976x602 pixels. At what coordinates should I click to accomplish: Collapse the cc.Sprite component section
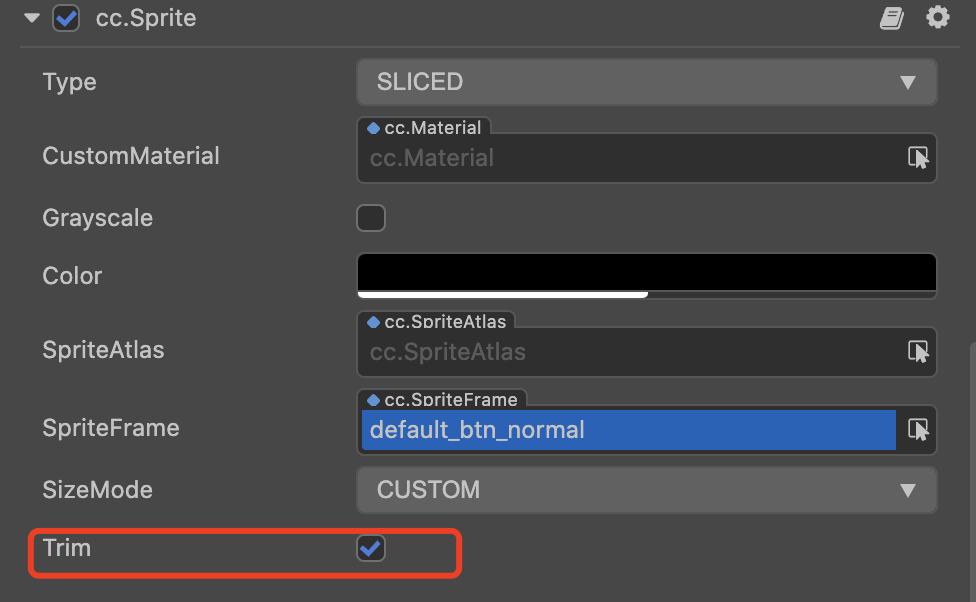click(32, 18)
